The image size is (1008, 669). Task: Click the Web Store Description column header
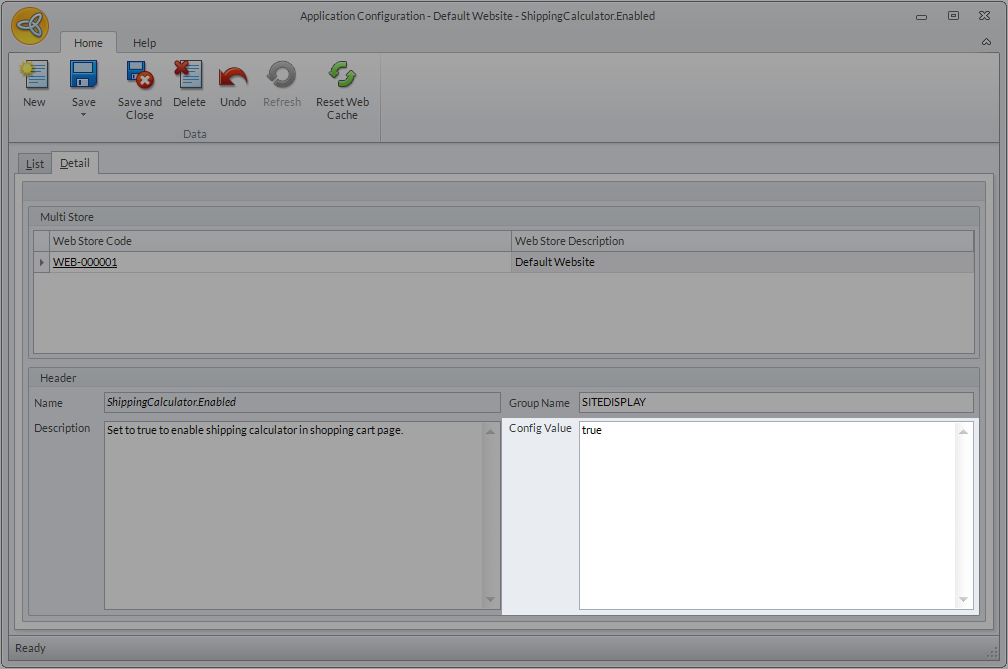tap(742, 241)
